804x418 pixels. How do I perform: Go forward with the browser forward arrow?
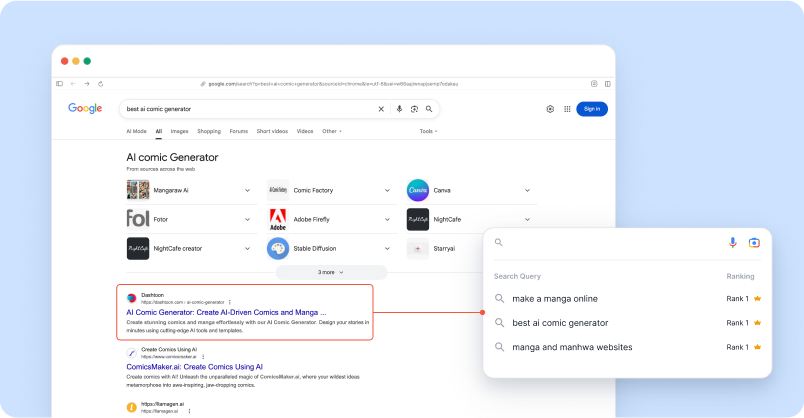point(87,84)
